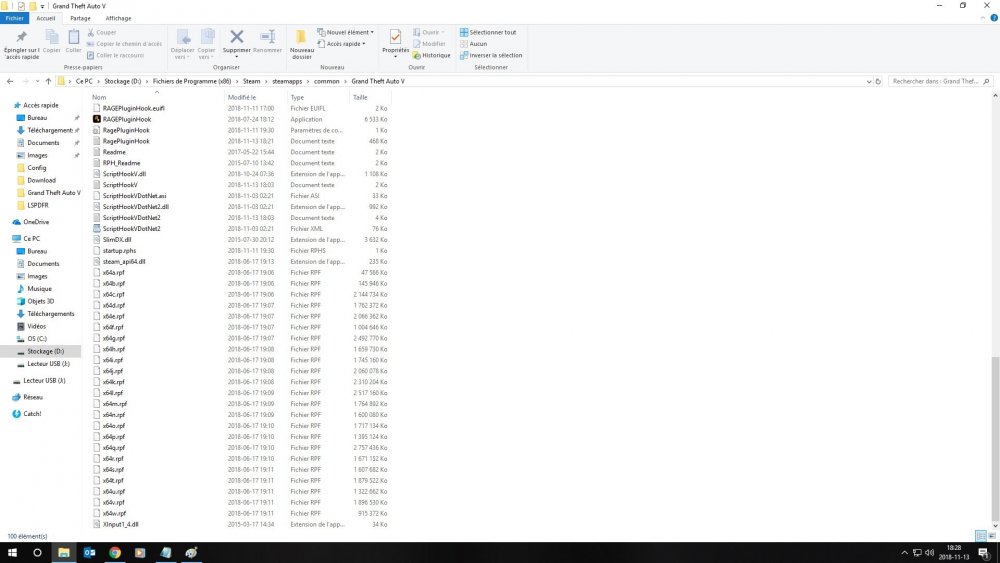The height and width of the screenshot is (563, 1000).
Task: Open Google Chrome from the taskbar
Action: click(x=115, y=553)
